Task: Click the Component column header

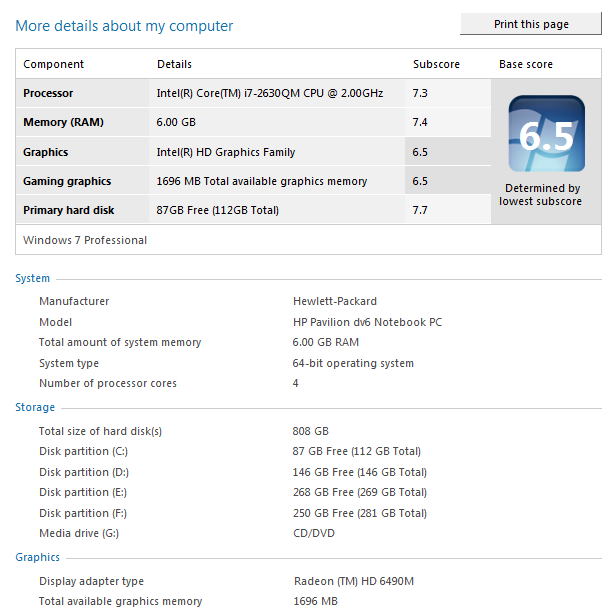Action: [54, 64]
